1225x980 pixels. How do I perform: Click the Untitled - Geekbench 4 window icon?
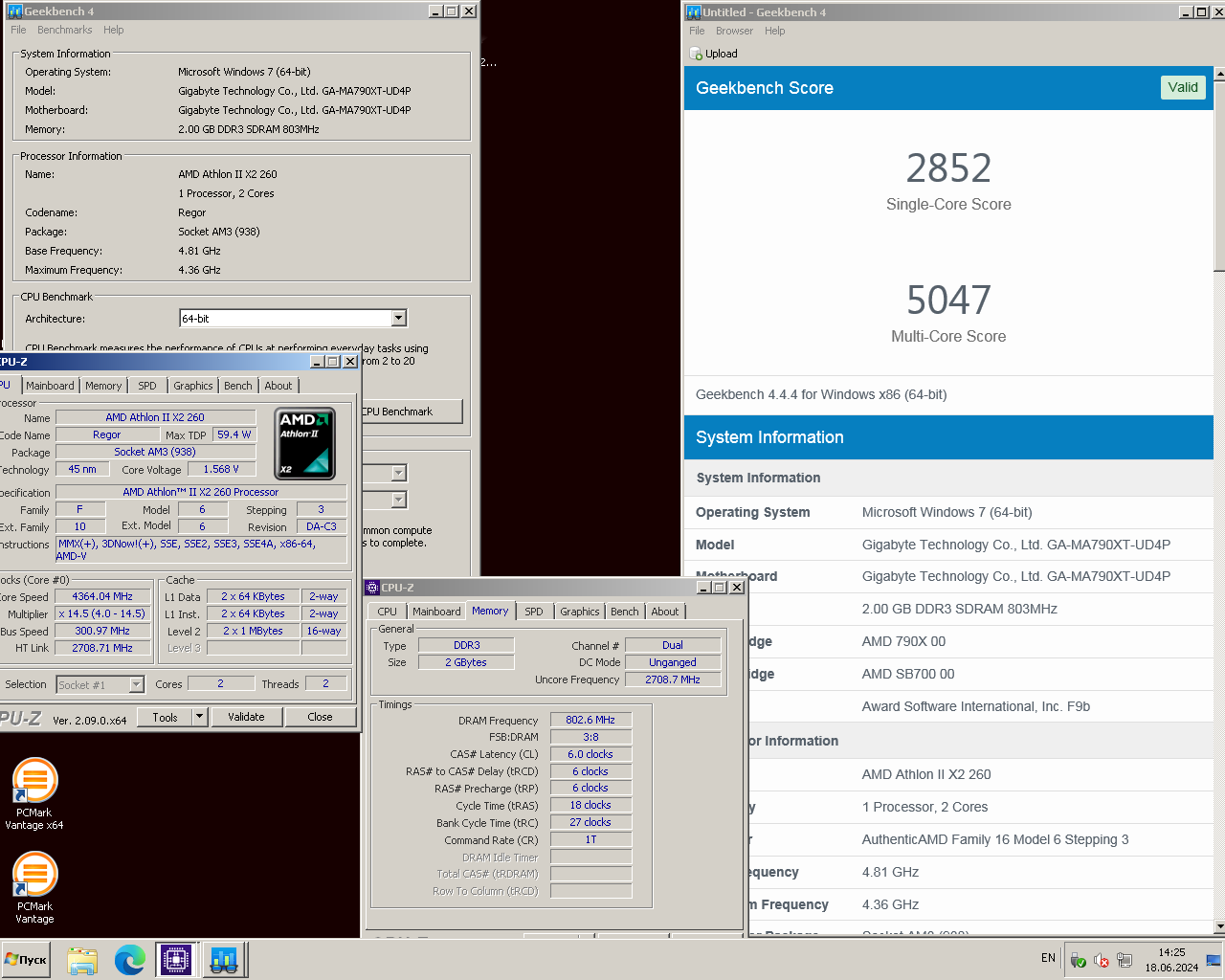click(x=694, y=12)
